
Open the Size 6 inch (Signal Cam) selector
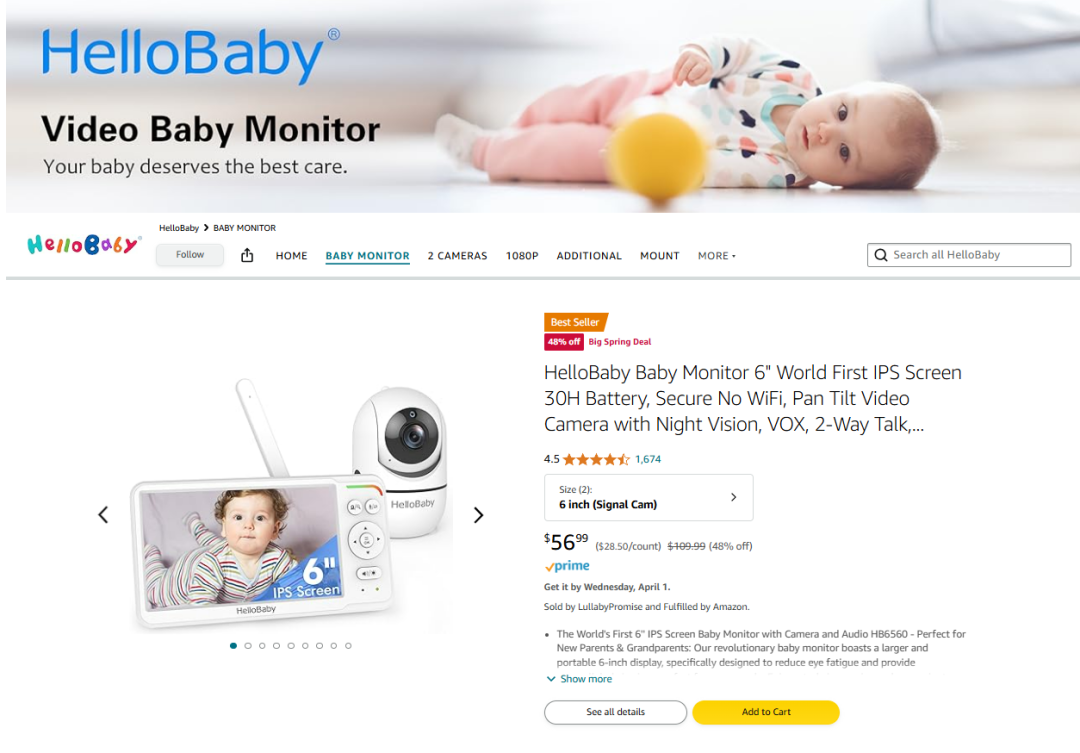tap(648, 497)
